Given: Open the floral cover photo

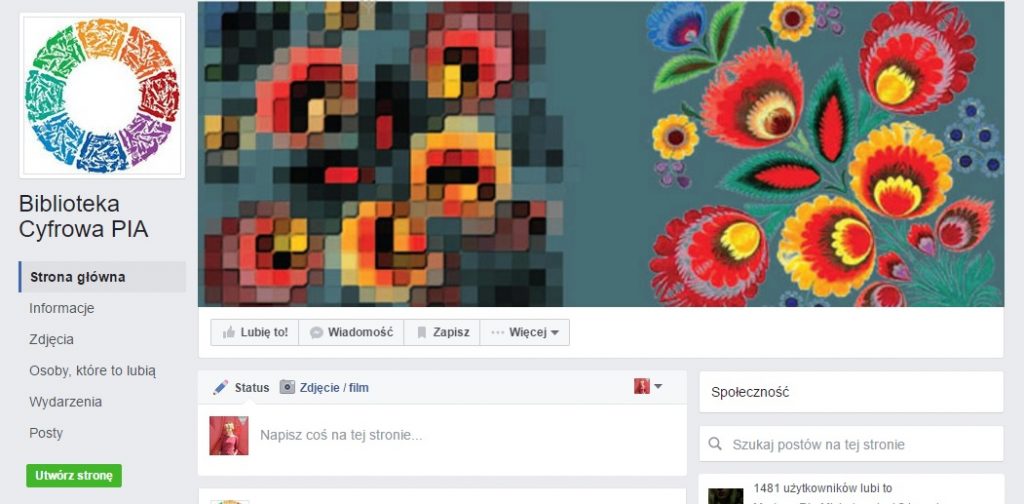Looking at the screenshot, I should (x=601, y=153).
